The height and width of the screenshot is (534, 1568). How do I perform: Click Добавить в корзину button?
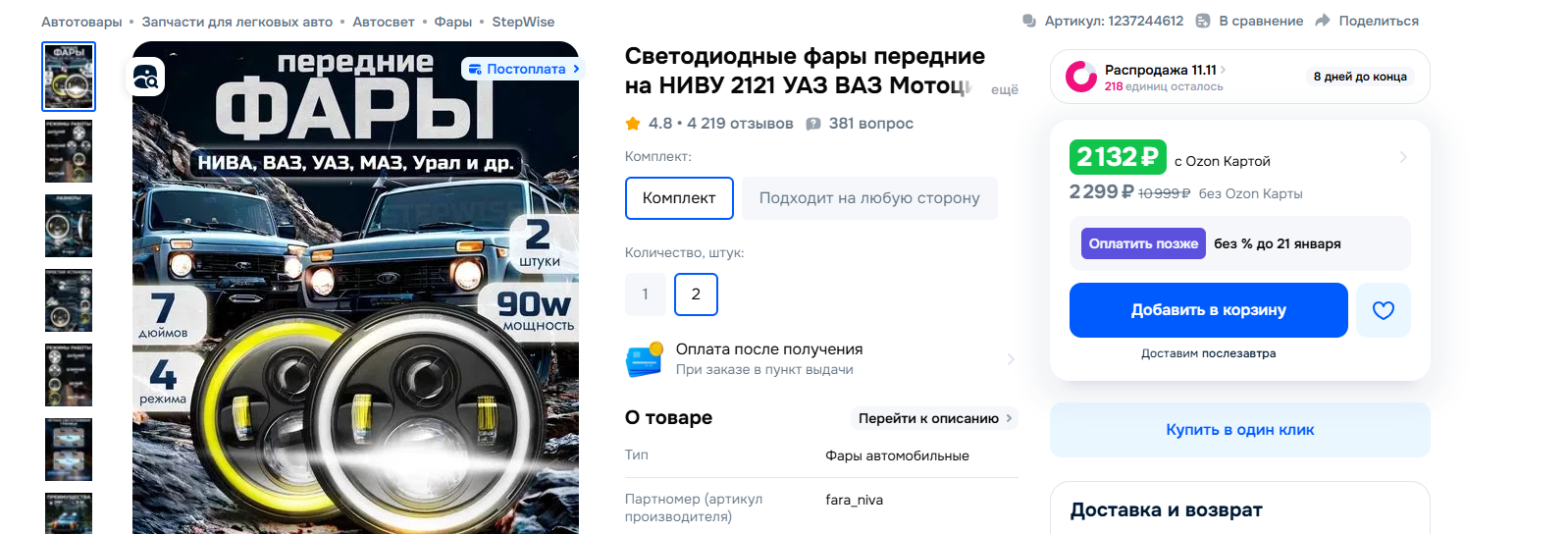pos(1209,310)
